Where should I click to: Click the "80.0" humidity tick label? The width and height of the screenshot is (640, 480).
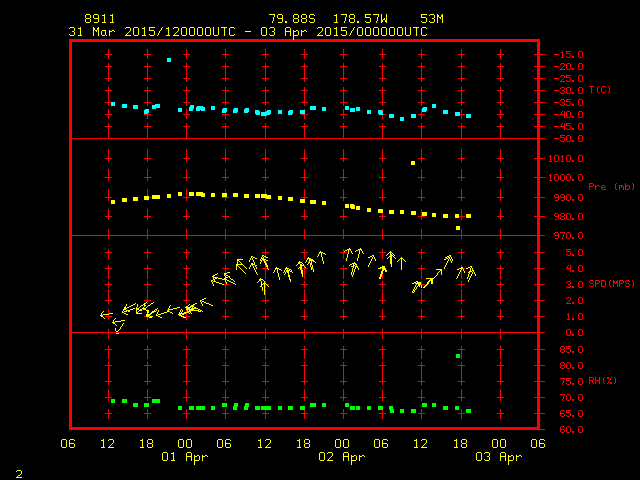click(571, 365)
